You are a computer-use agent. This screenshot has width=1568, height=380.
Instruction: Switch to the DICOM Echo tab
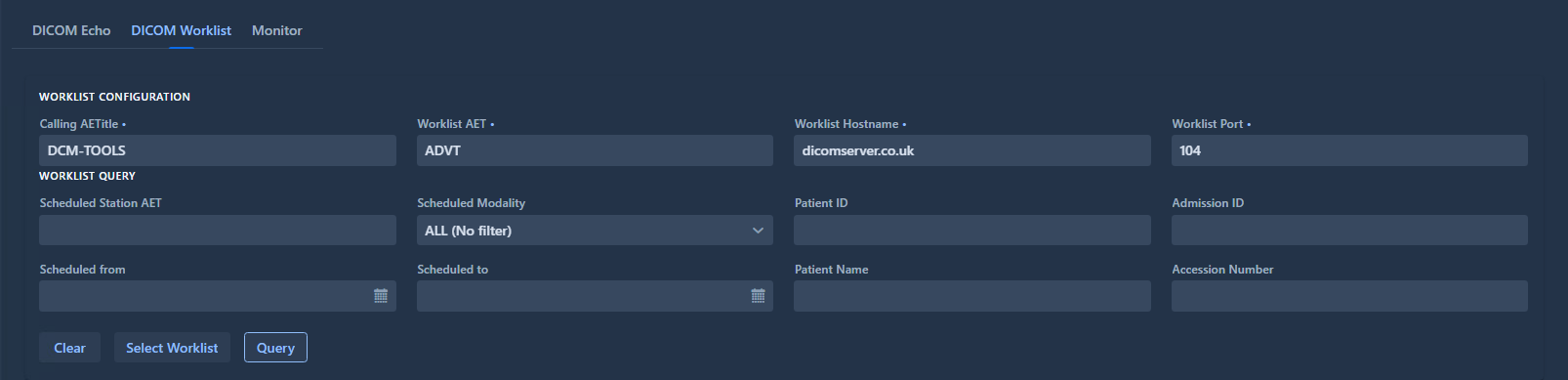(71, 30)
